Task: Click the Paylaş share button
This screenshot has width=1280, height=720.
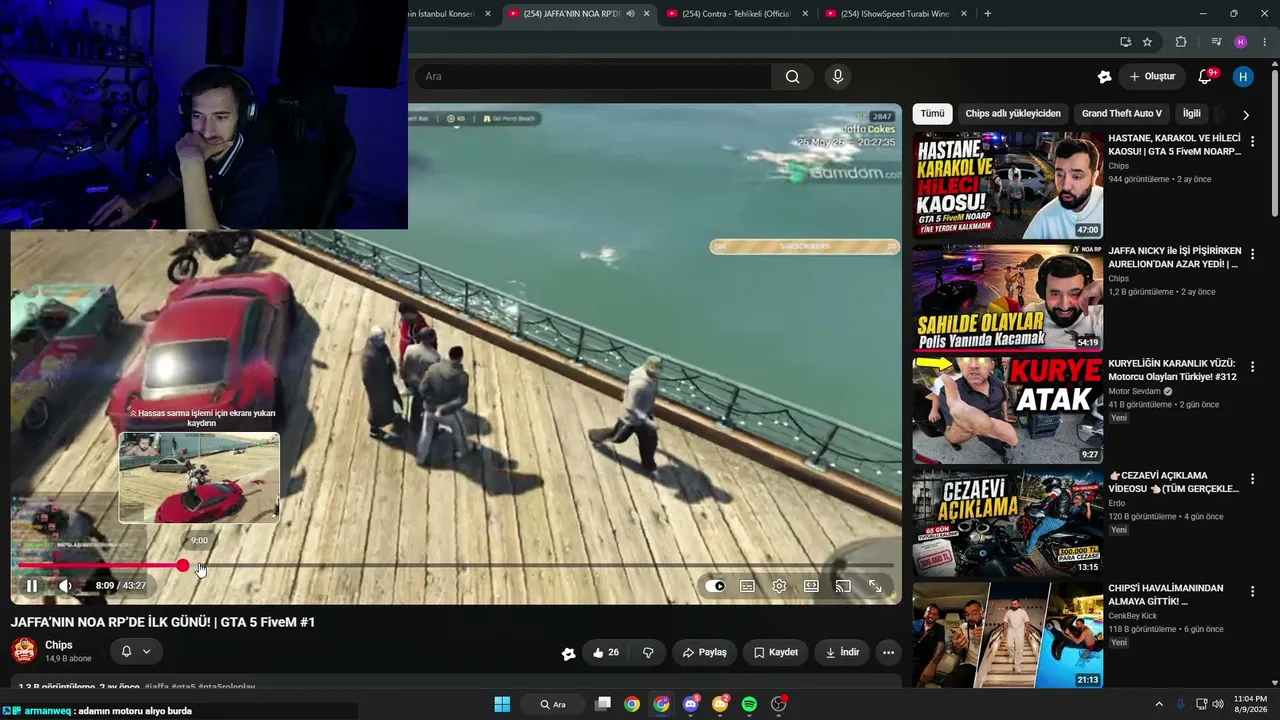Action: click(x=704, y=652)
